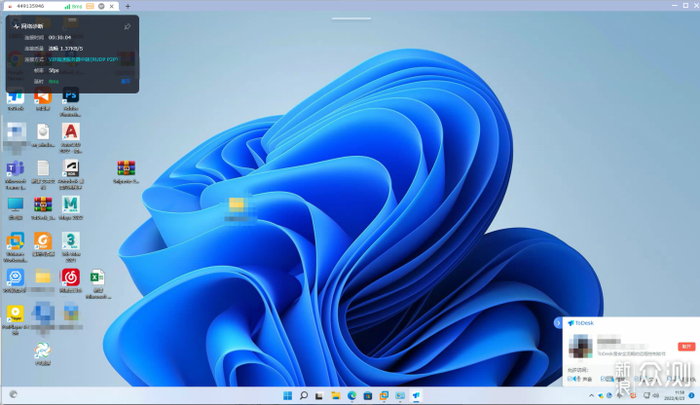700x405 pixels.
Task: Launch Autodesk Maya desktop shortcut
Action: click(70, 206)
